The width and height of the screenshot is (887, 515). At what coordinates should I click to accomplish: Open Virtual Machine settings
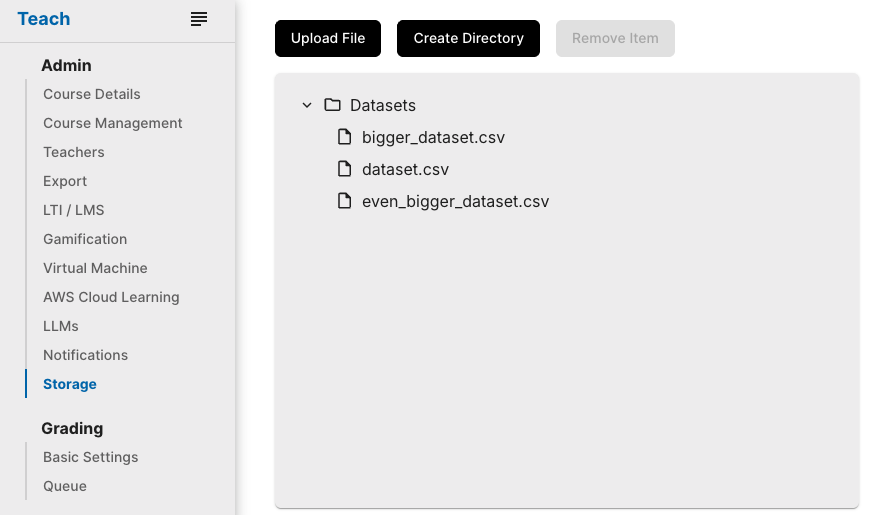tap(95, 268)
